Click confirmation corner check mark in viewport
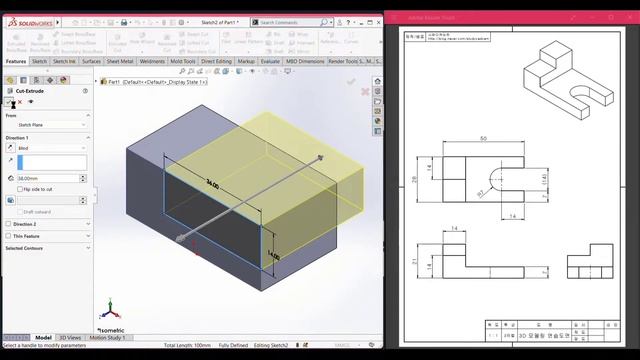Viewport: 640px width, 360px height. pos(351,82)
